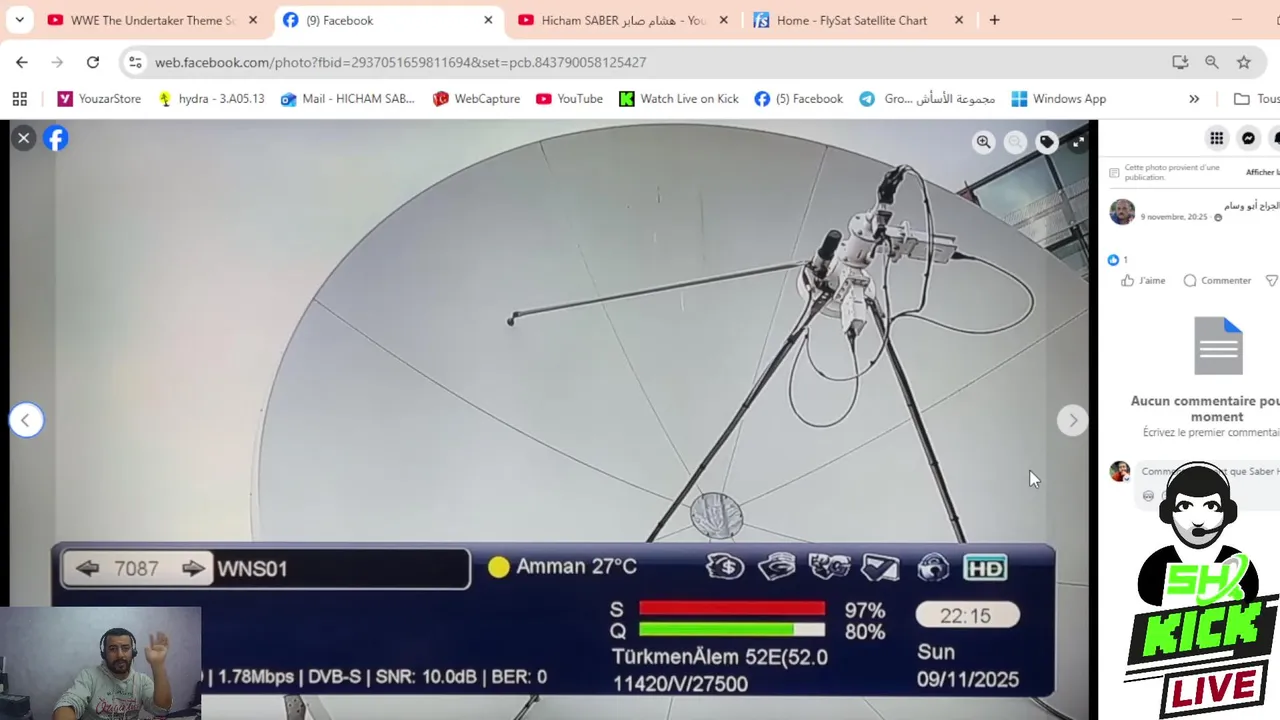Screen dimensions: 1280x720
Task: Close the Facebook photo viewer
Action: pos(24,138)
